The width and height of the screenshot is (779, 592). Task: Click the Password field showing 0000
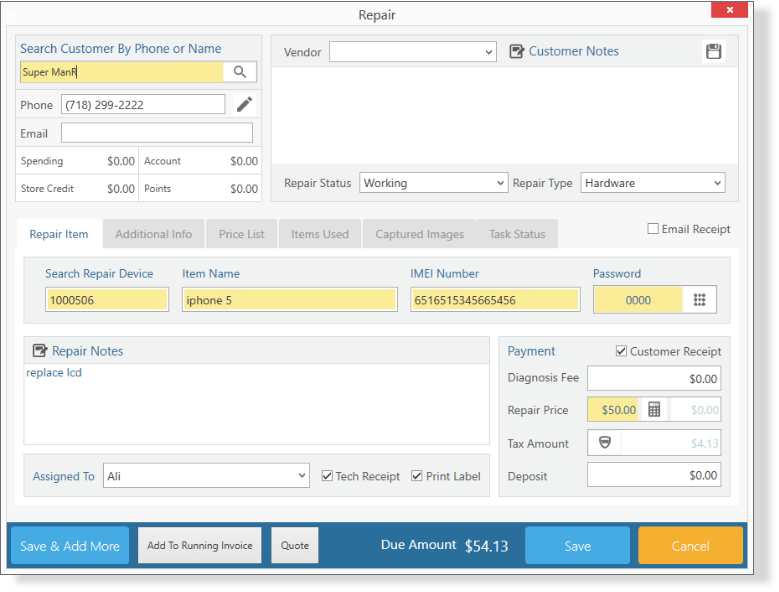coord(638,300)
